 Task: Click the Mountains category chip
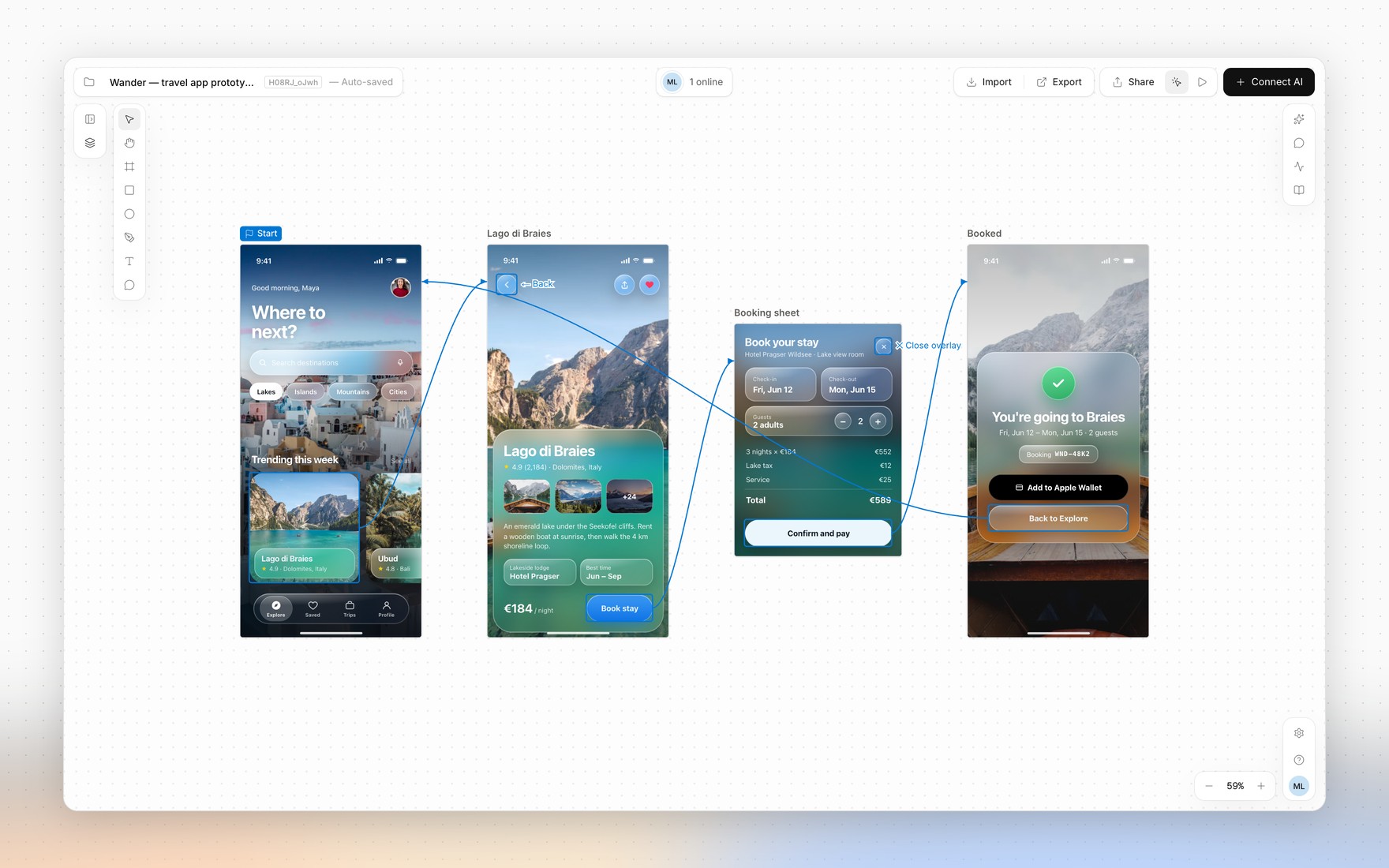[353, 391]
